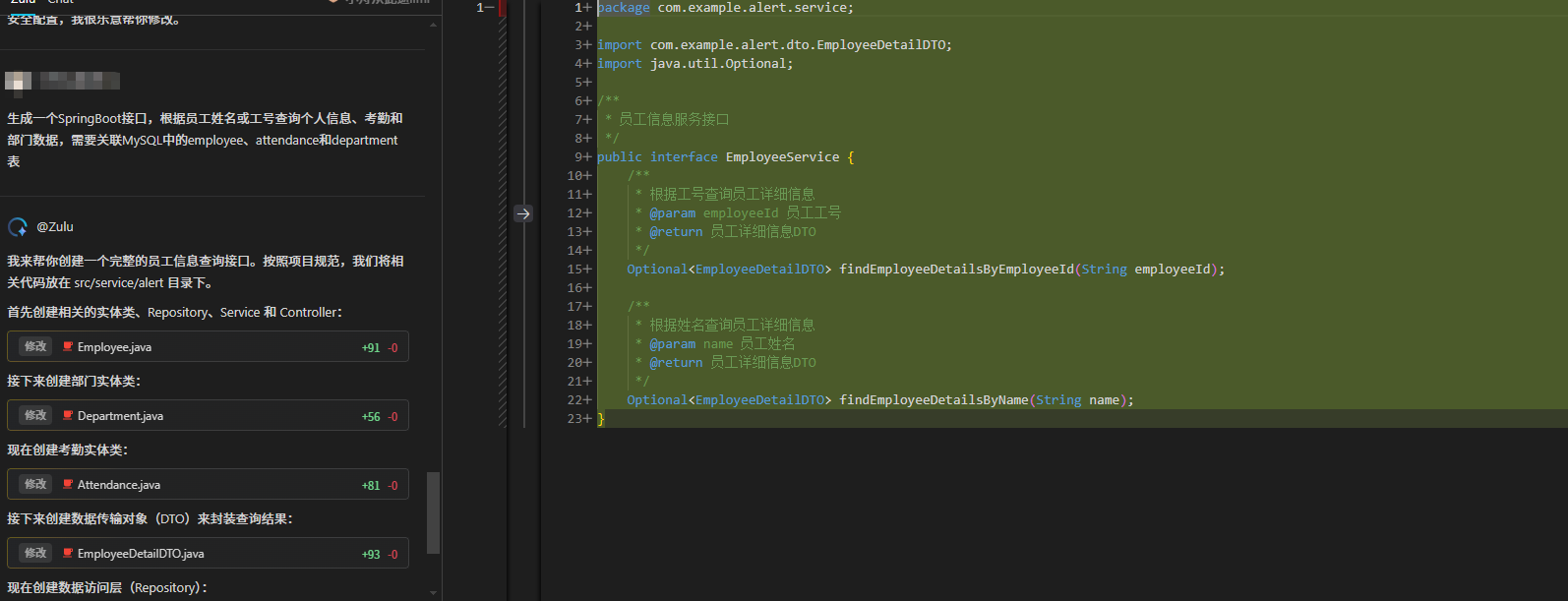Open the Department.java file link

pos(120,416)
